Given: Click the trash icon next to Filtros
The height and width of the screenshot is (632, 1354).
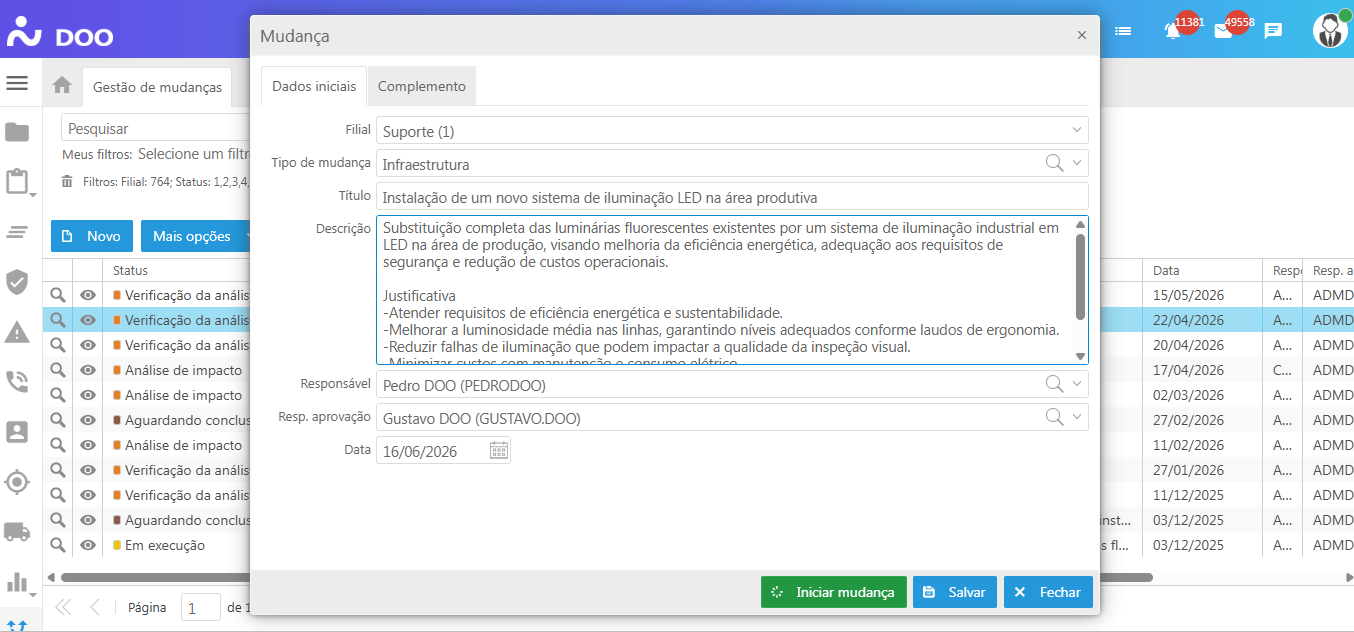Looking at the screenshot, I should pyautogui.click(x=67, y=182).
